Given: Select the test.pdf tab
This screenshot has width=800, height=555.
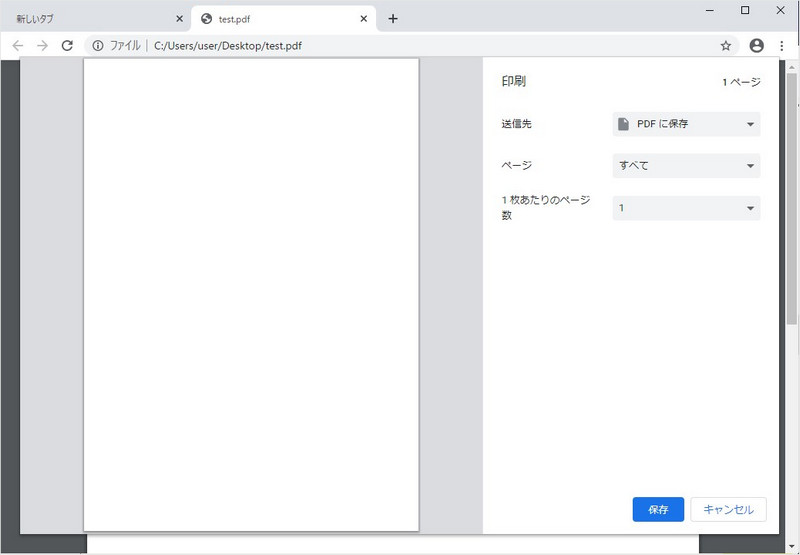Looking at the screenshot, I should 284,19.
